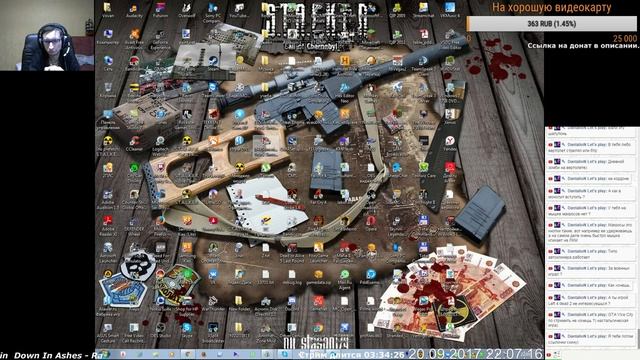
Task: Open the Skype desktop shortcut
Action: tap(187, 331)
